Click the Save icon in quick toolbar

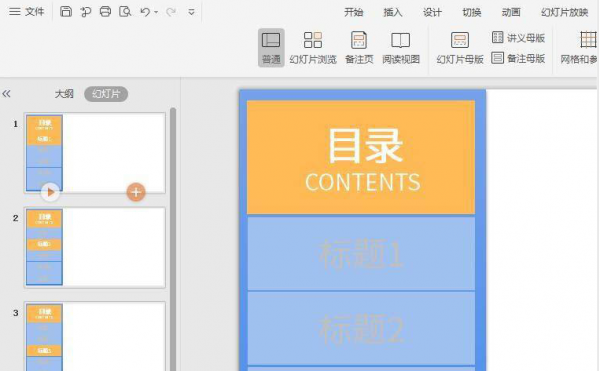point(66,12)
